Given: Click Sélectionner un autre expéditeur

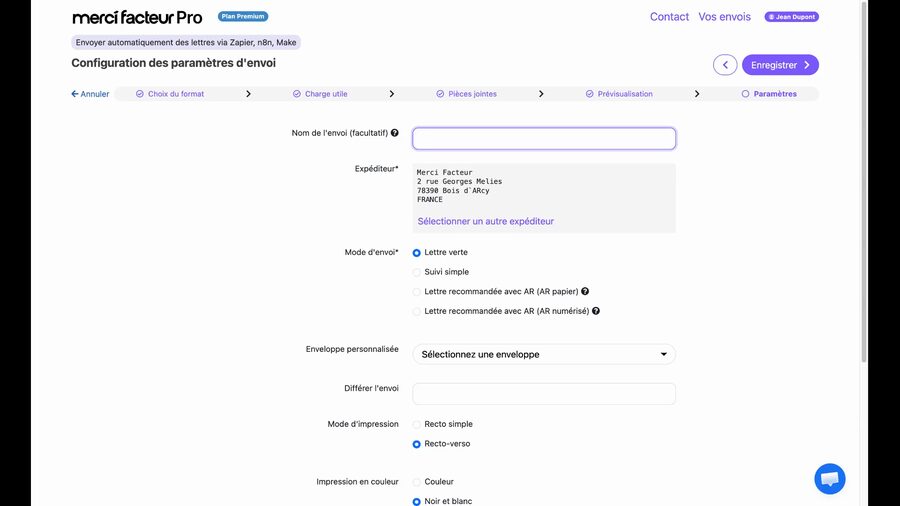Looking at the screenshot, I should 486,221.
